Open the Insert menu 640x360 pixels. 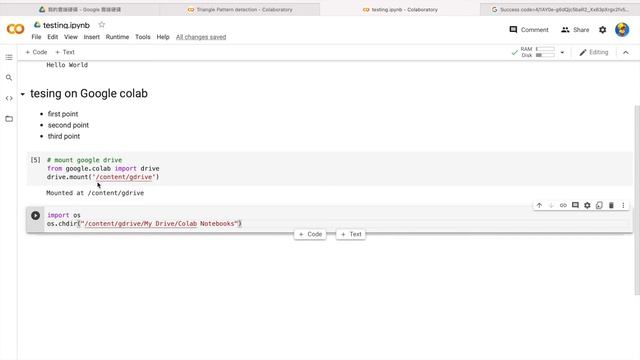[91, 37]
